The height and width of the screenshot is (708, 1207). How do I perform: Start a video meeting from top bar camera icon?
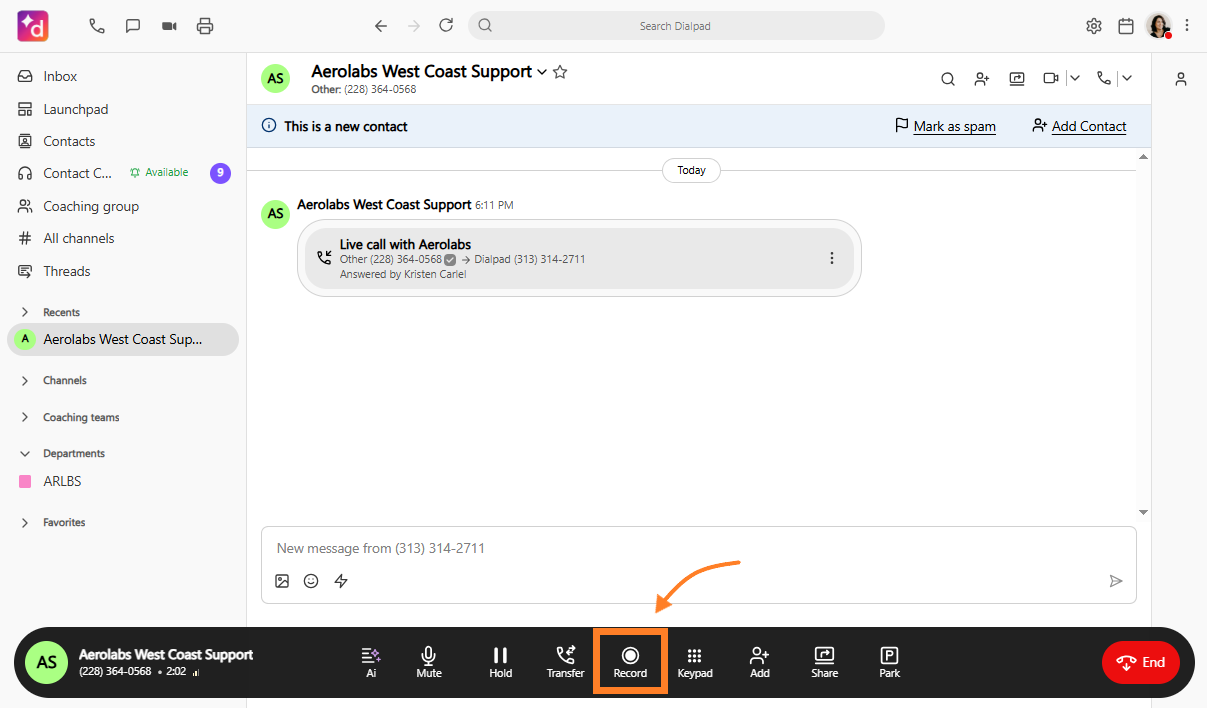click(x=169, y=26)
